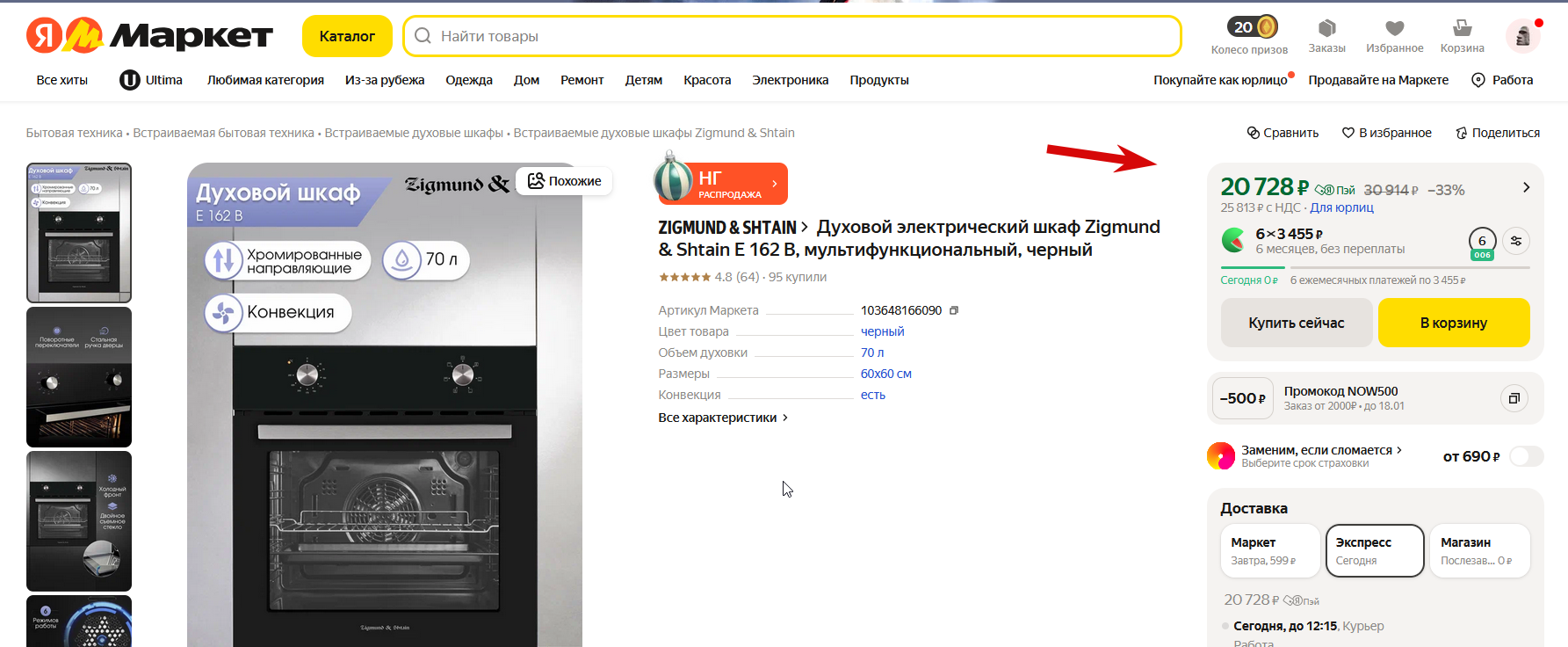Screen dimensions: 1568x647
Task: Click the Яндекс Пэй icon near price
Action: 1335,190
